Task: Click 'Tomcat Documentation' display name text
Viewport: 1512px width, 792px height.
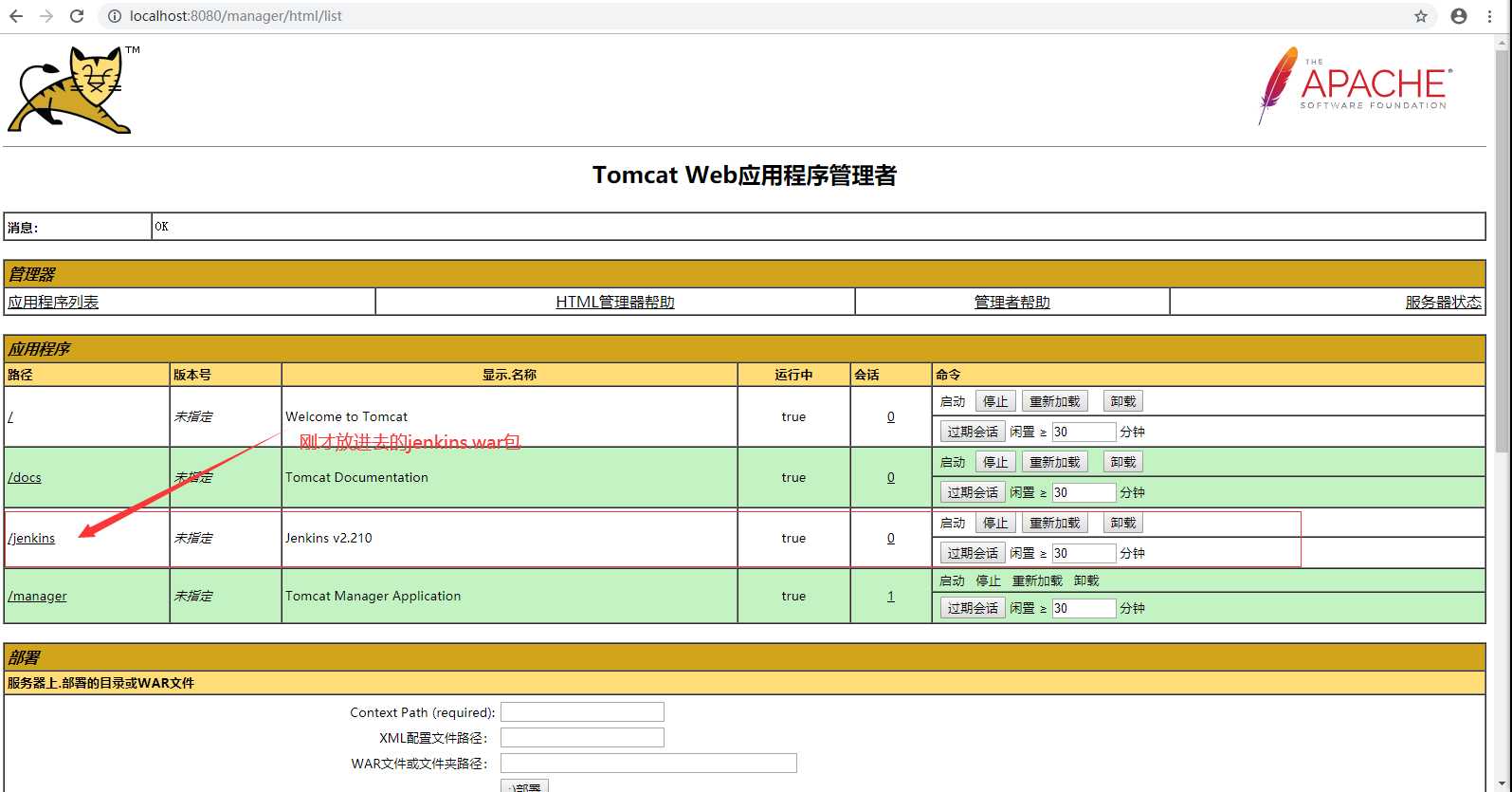Action: pos(356,477)
